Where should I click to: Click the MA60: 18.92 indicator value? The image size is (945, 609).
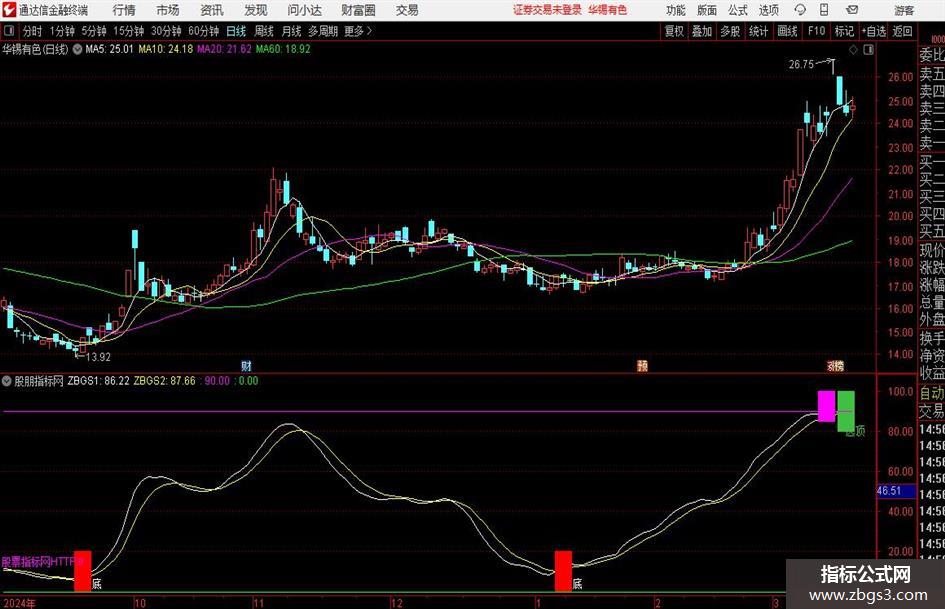tap(283, 49)
